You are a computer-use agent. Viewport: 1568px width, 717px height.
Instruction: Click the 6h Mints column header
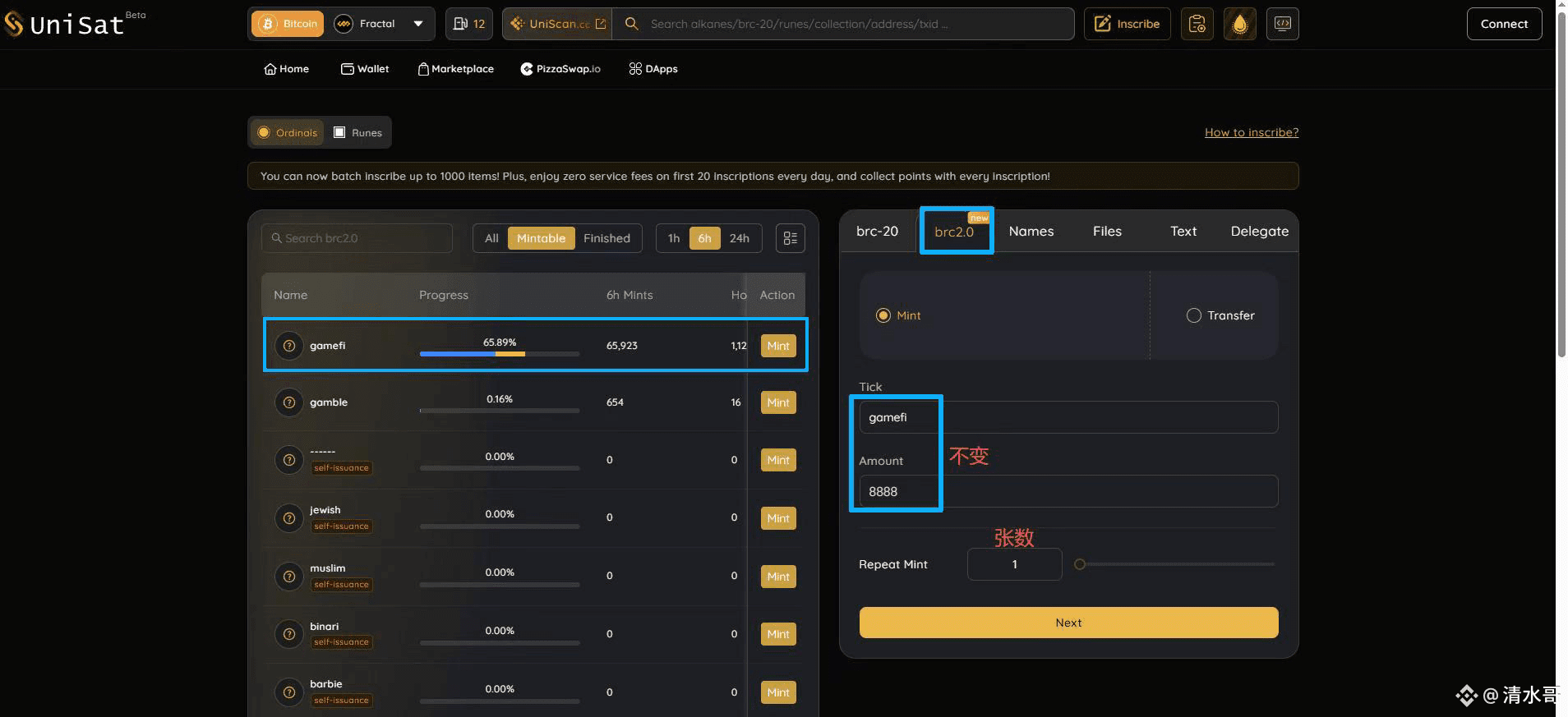pos(630,295)
